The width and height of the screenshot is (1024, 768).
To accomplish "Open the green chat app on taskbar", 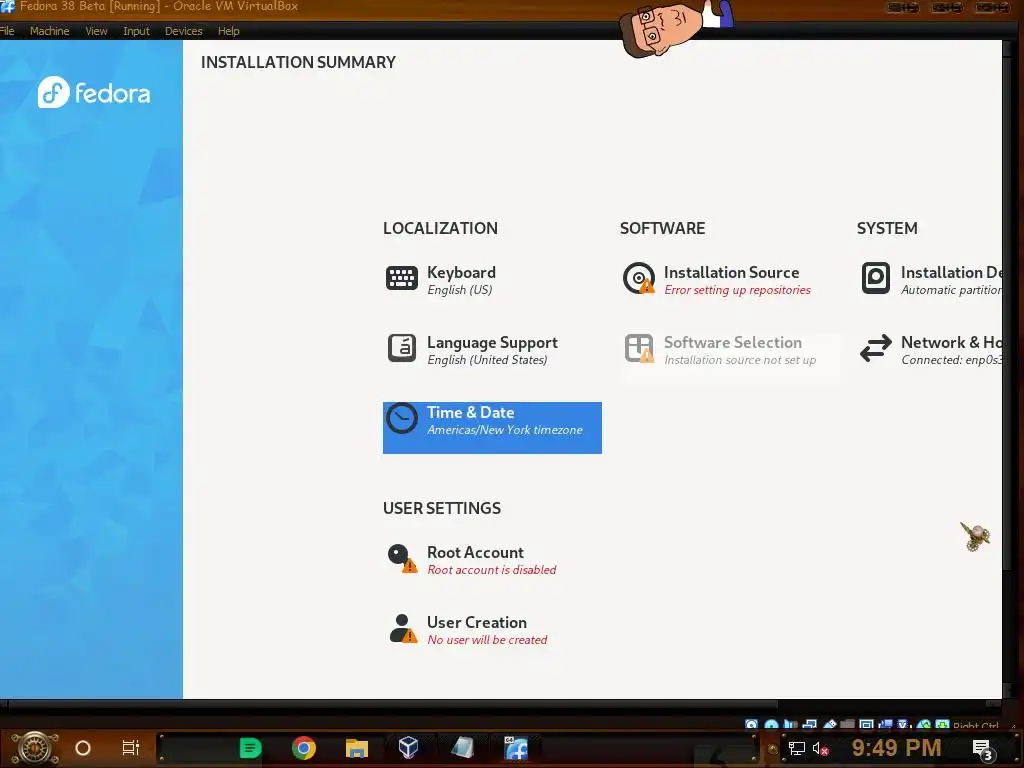I will pyautogui.click(x=250, y=748).
